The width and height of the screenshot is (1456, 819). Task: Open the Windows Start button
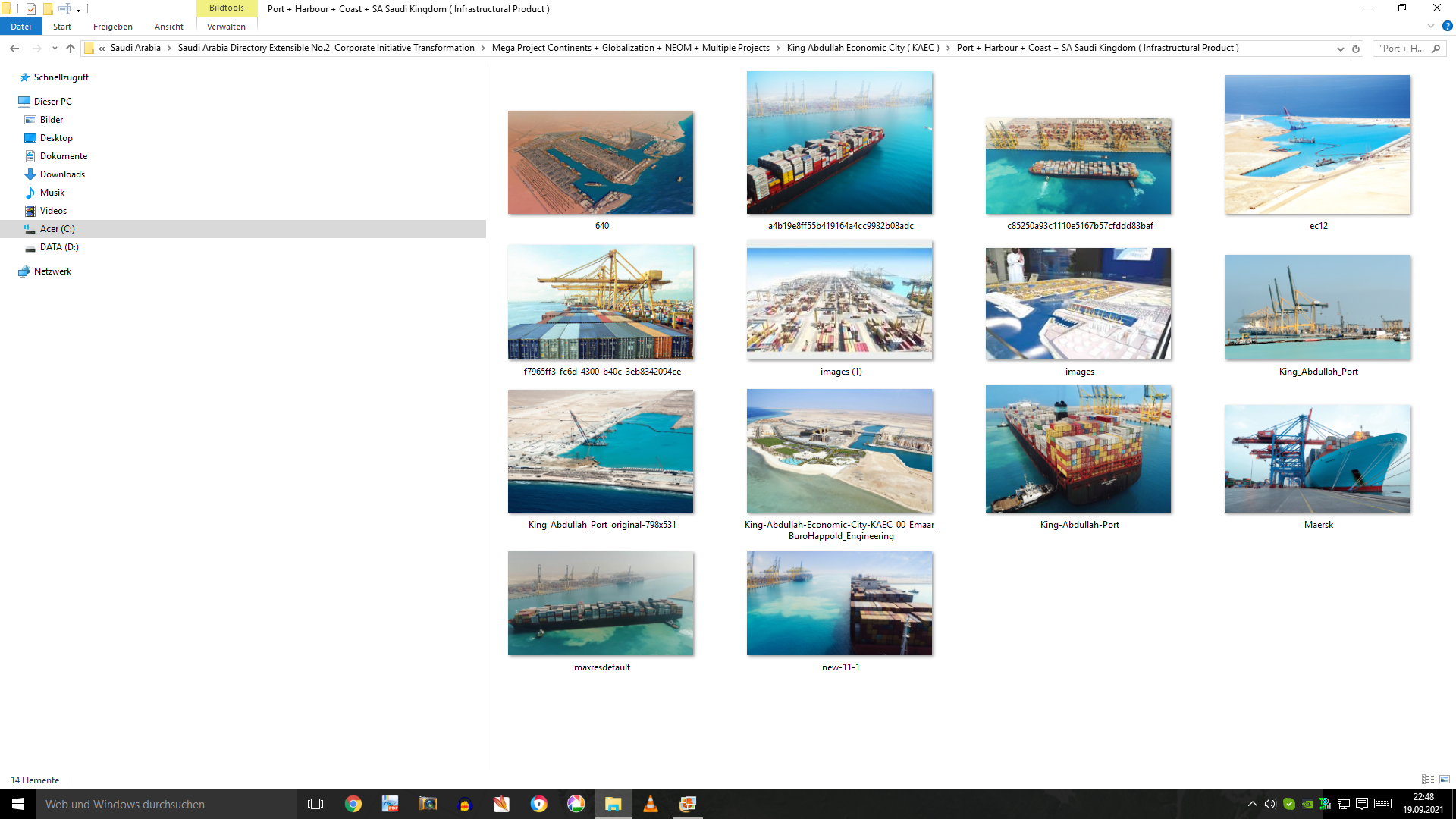18,804
